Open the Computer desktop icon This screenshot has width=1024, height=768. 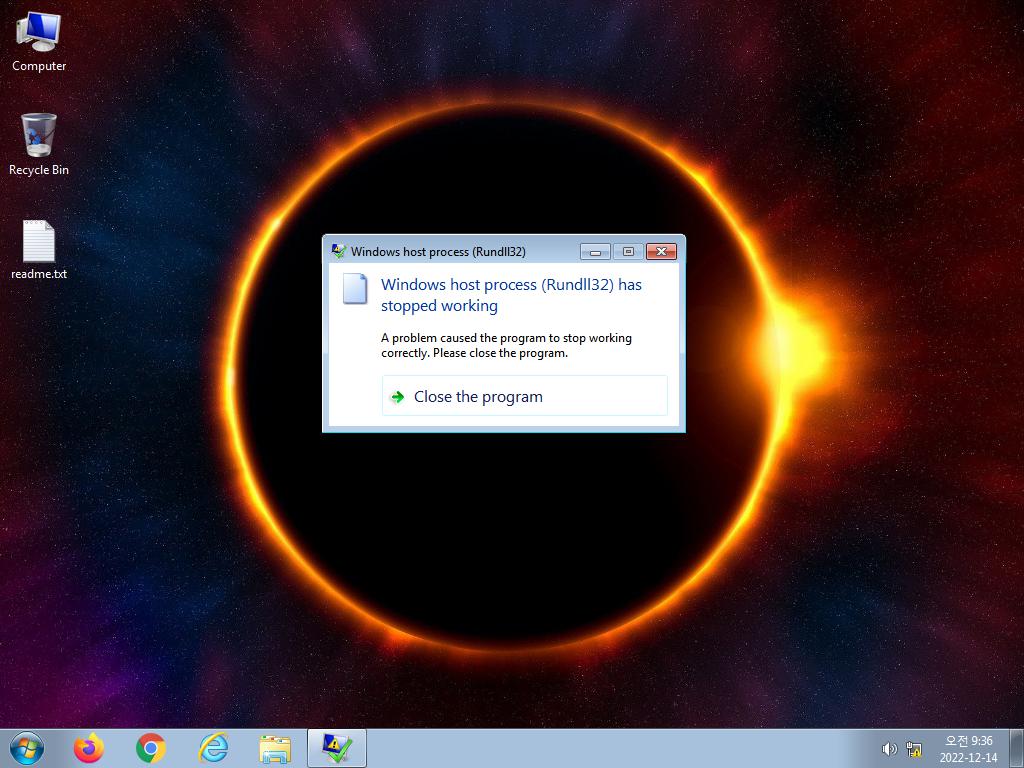click(39, 42)
